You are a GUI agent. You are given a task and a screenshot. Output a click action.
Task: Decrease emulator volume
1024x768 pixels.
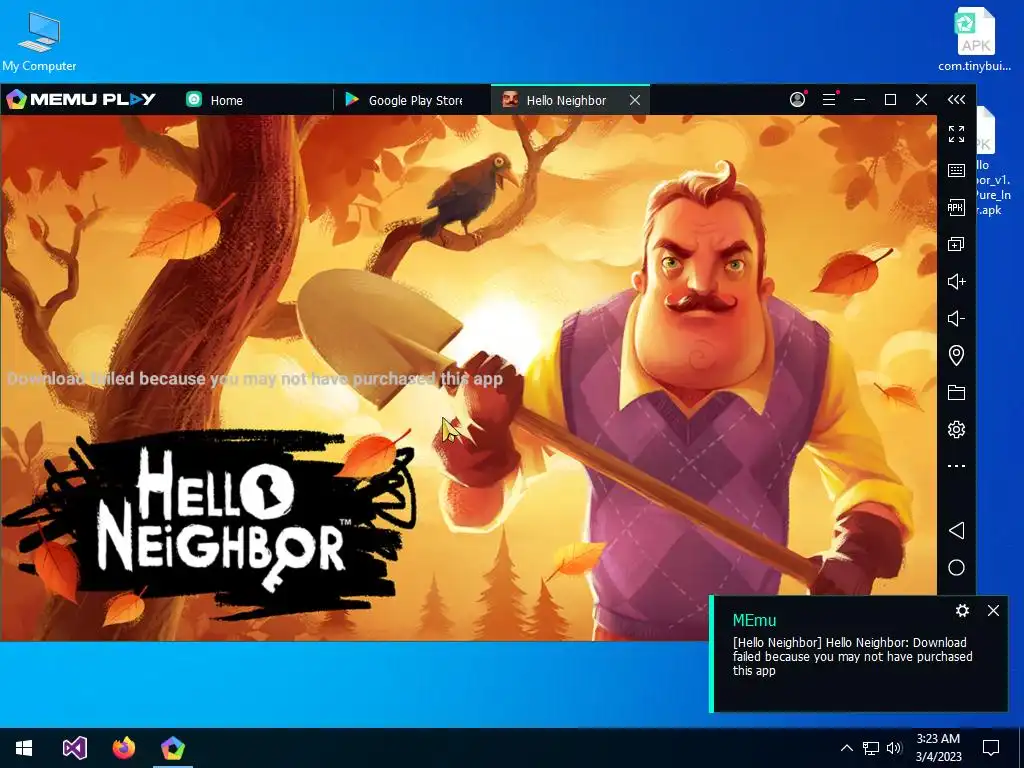(956, 319)
